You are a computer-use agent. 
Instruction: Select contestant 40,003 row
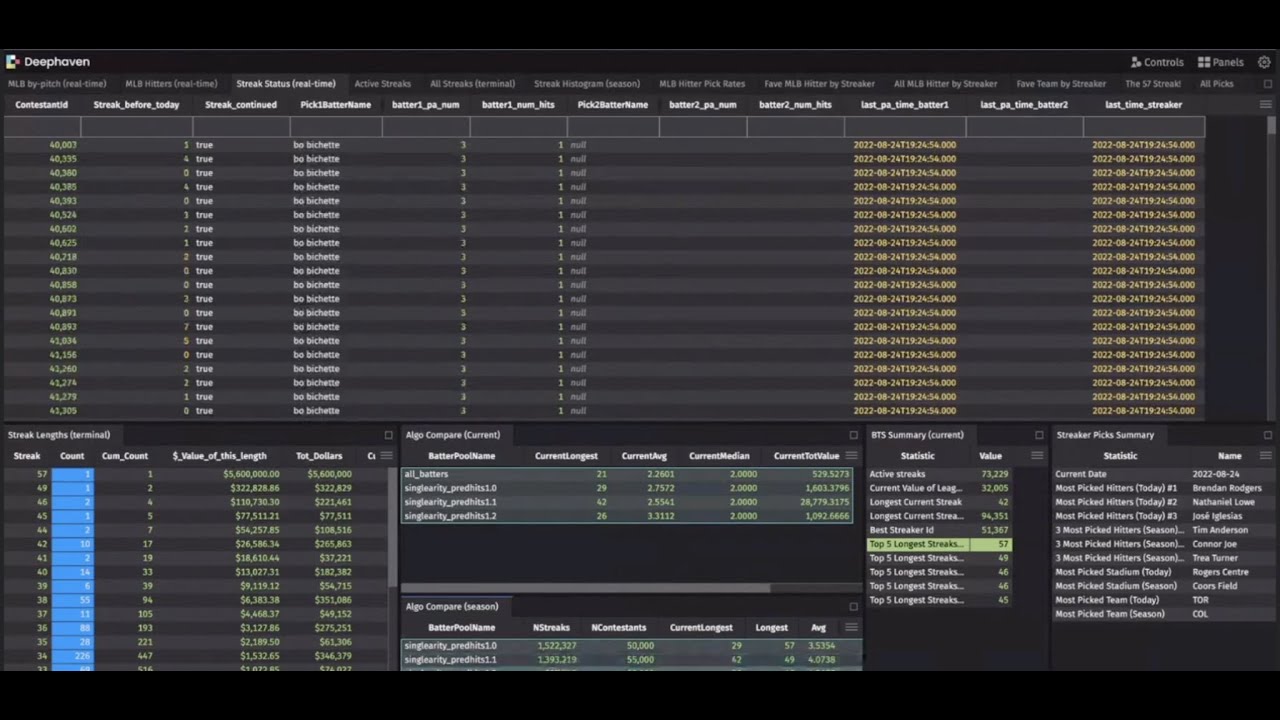[604, 145]
